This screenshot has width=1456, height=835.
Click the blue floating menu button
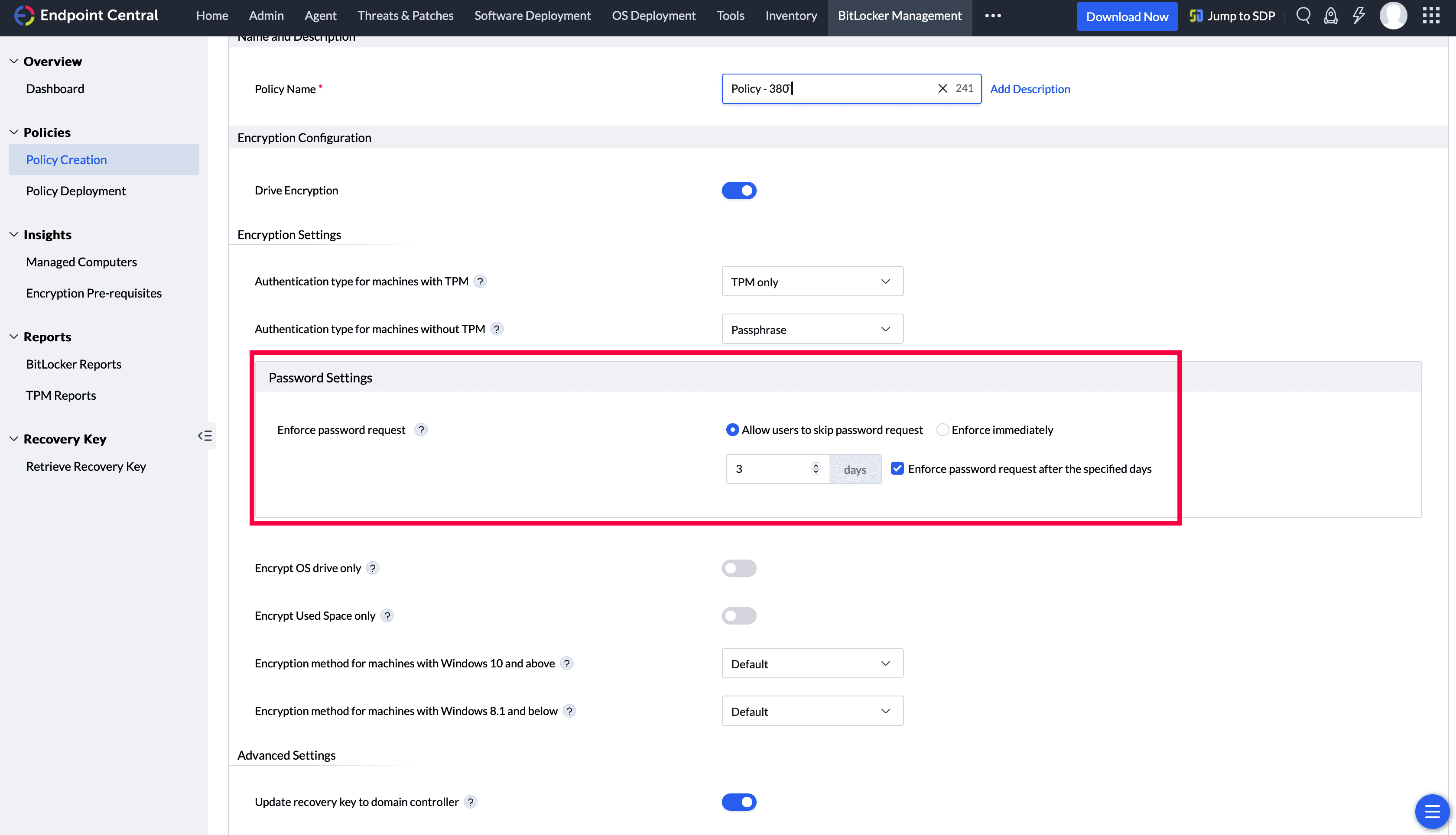pos(1432,812)
